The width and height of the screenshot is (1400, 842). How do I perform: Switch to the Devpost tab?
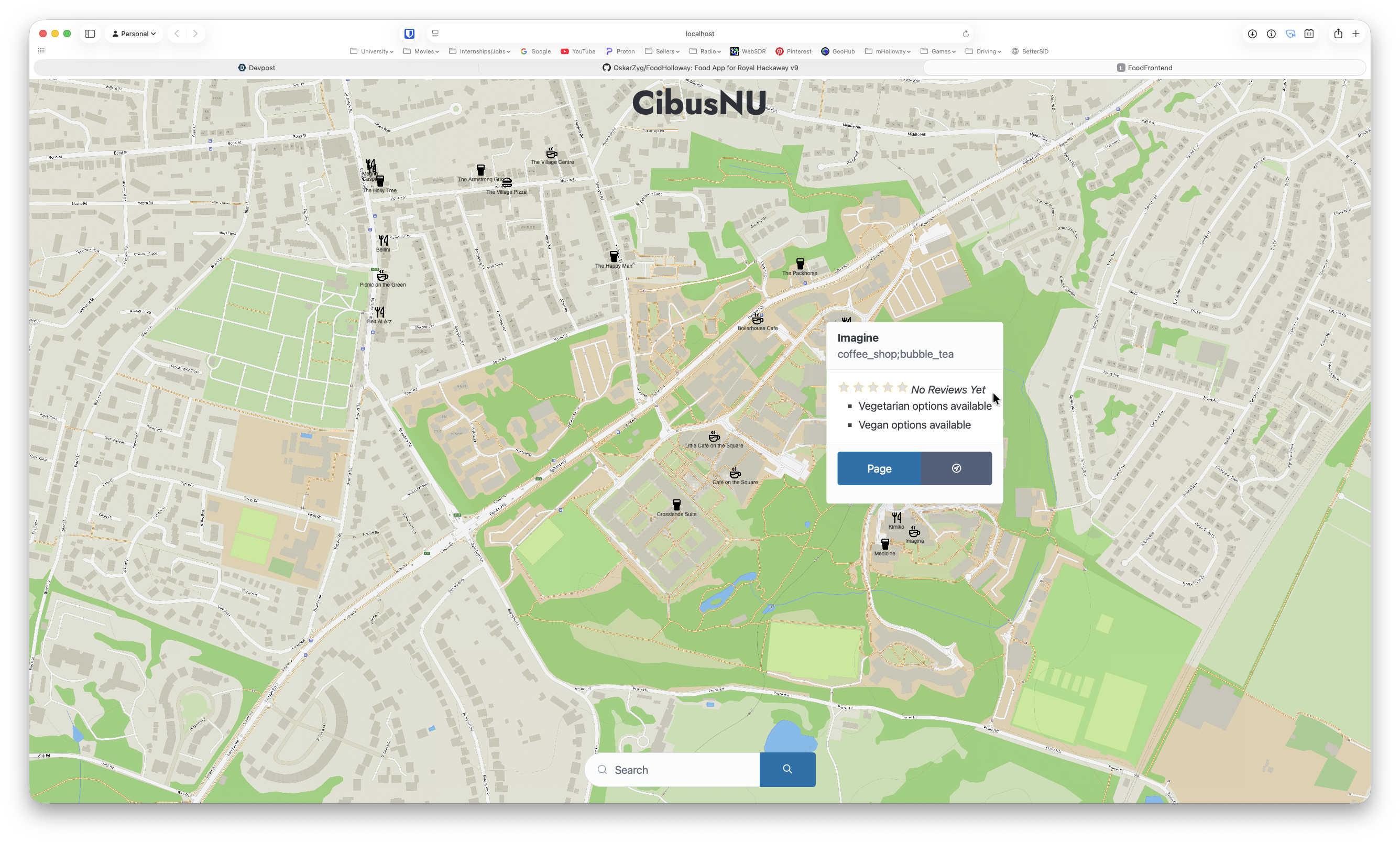[256, 68]
